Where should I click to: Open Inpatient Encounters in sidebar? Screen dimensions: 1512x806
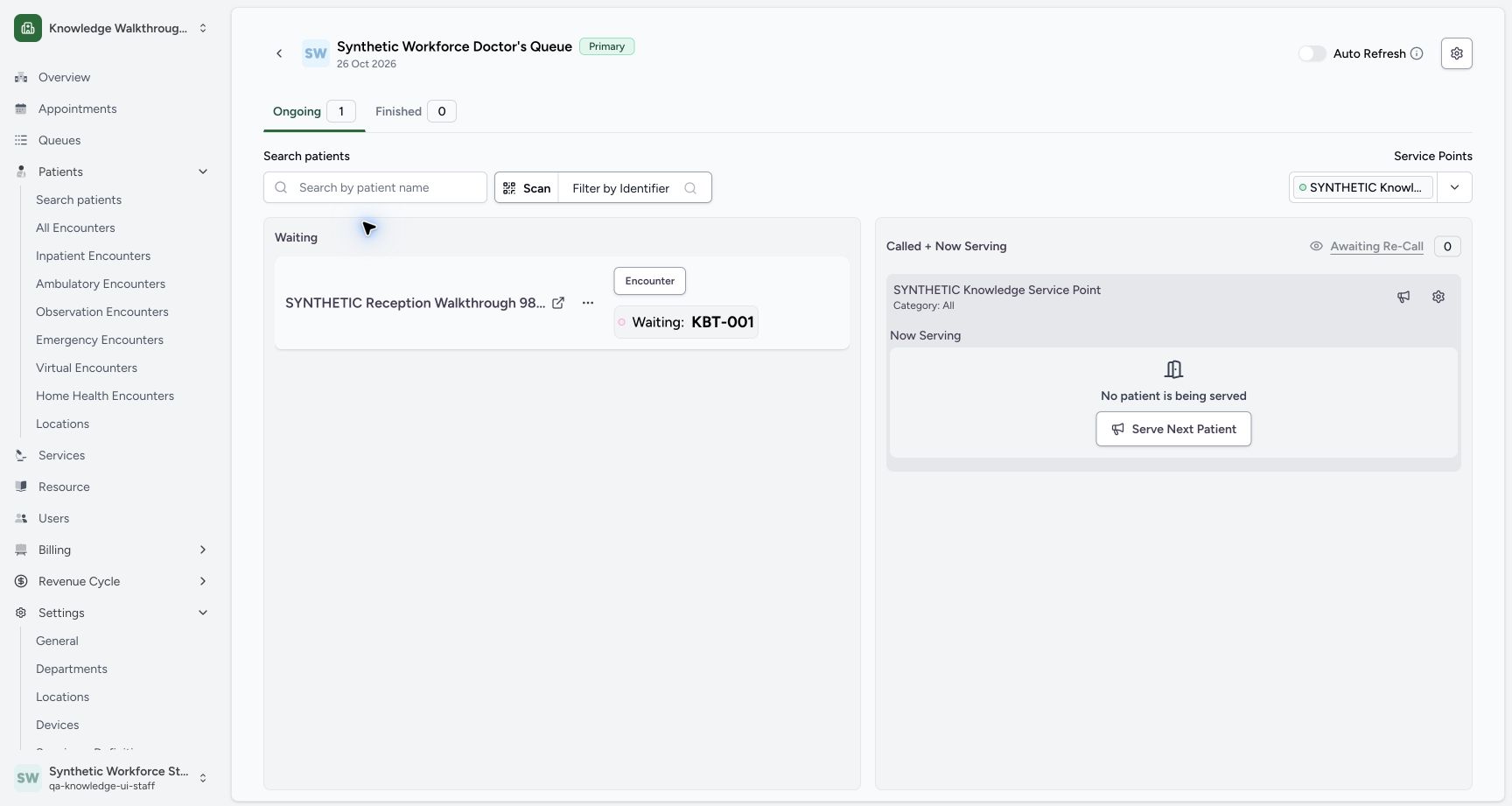(x=93, y=256)
